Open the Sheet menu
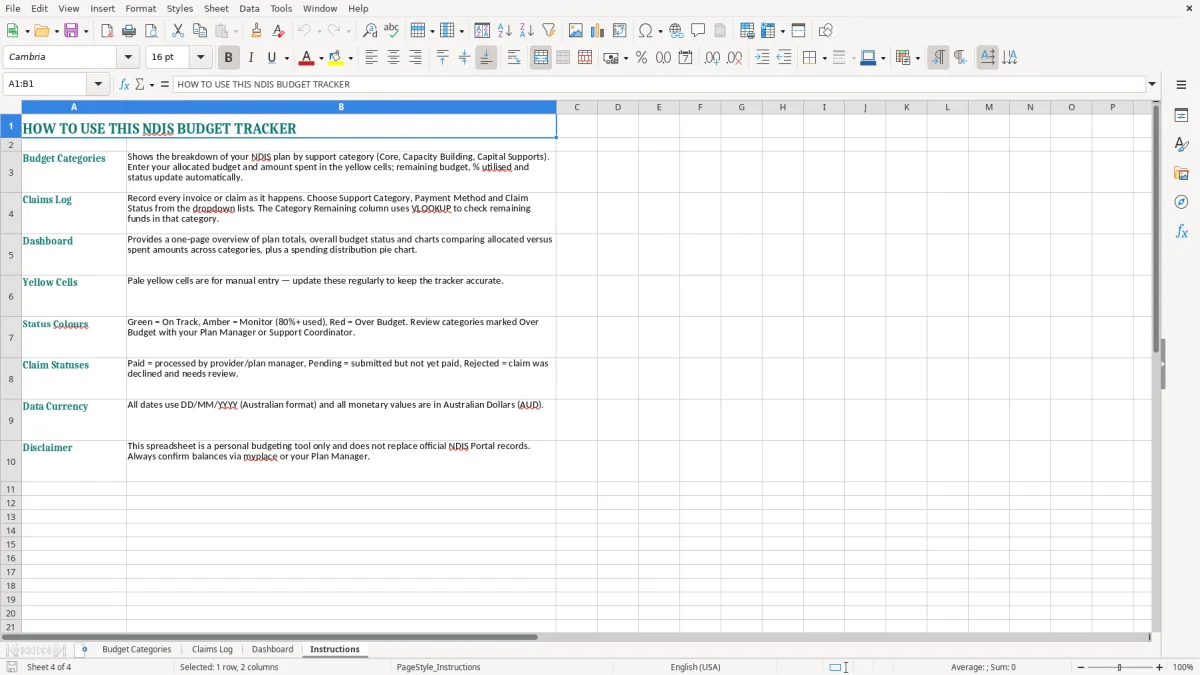This screenshot has width=1200, height=675. coord(216,8)
